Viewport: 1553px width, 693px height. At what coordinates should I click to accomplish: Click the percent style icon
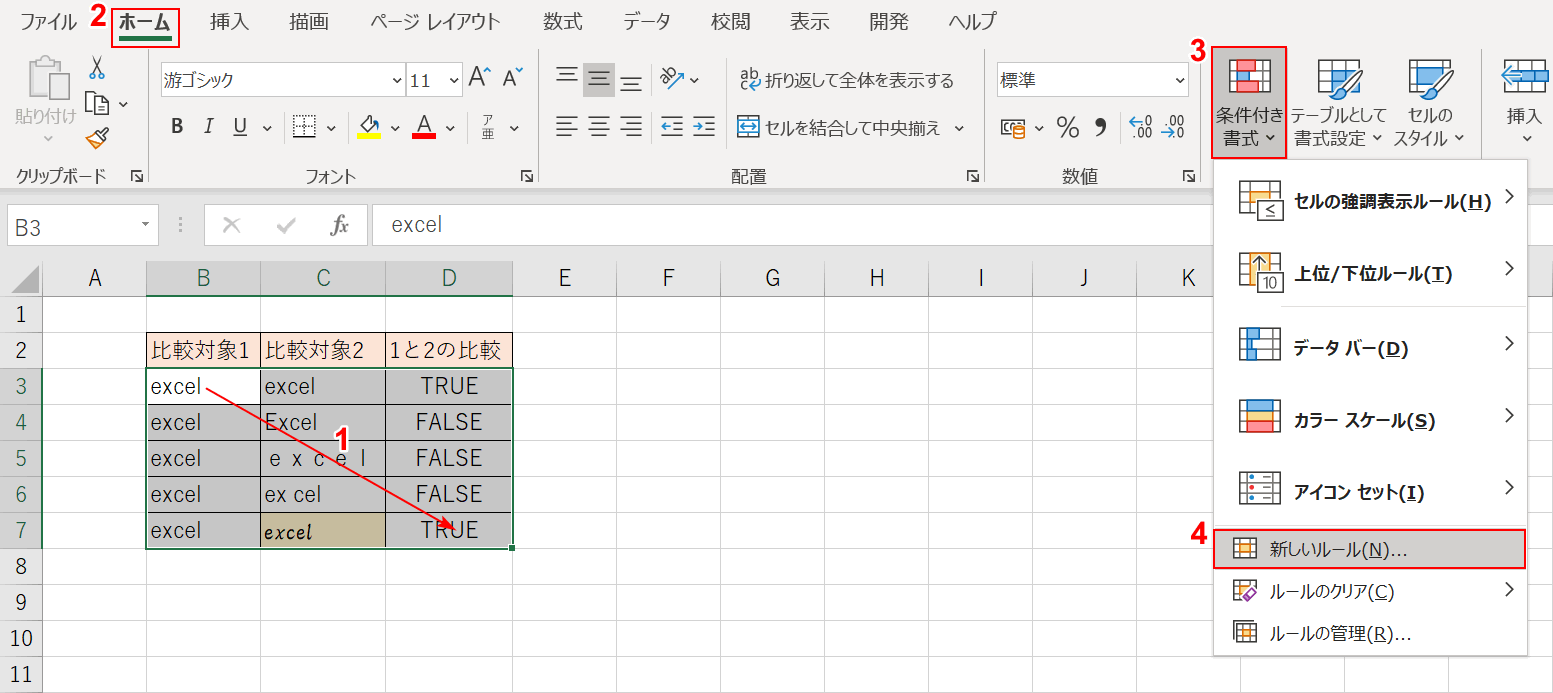tap(1067, 126)
